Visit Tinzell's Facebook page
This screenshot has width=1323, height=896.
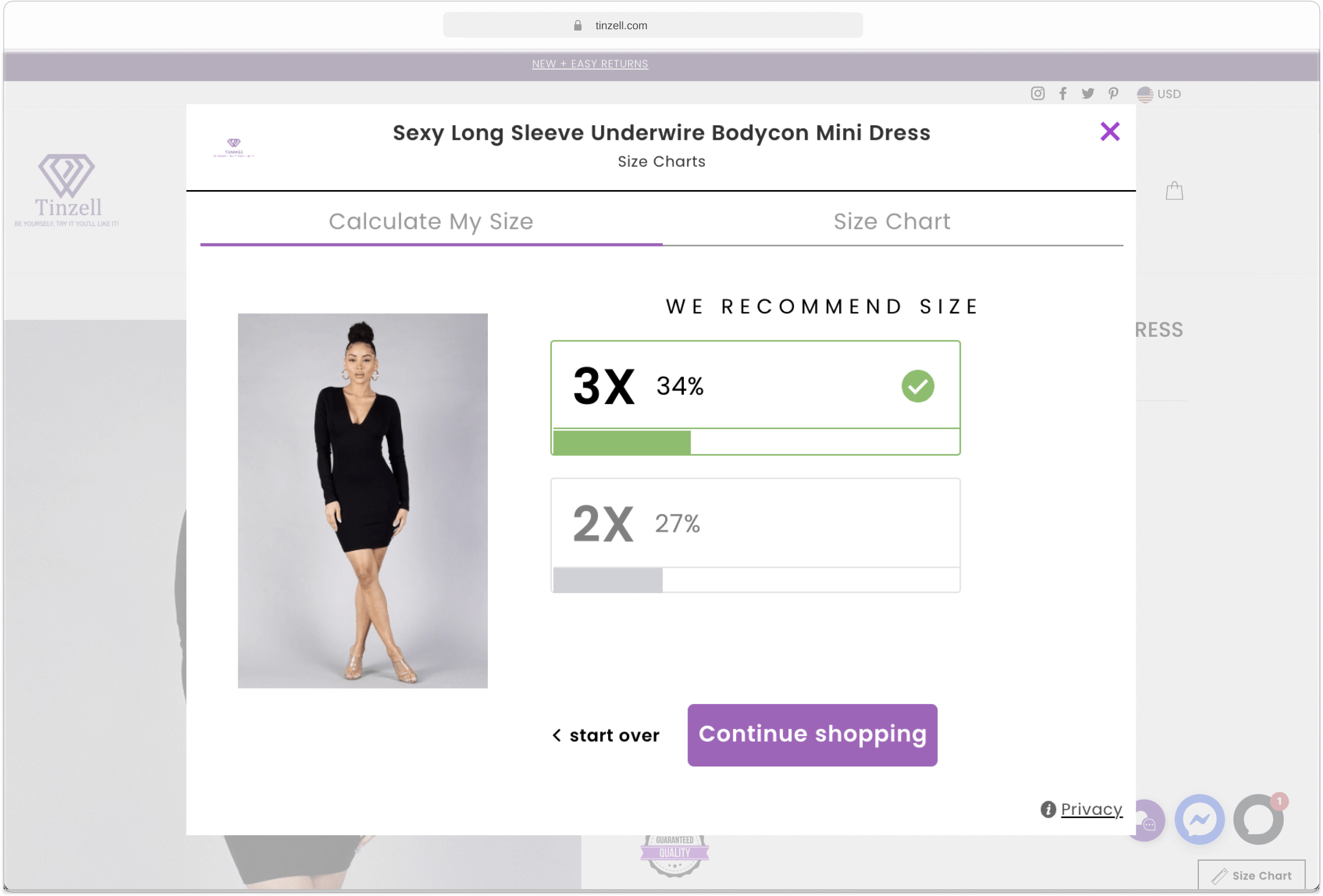1063,94
